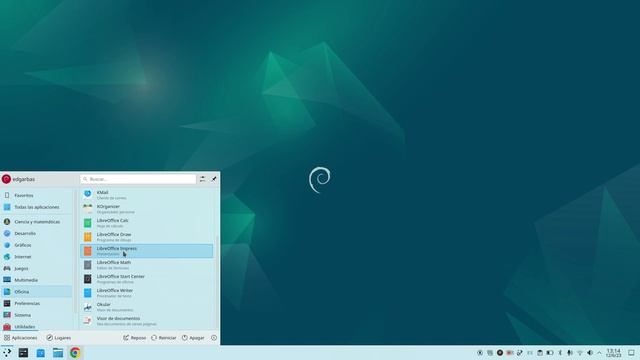The height and width of the screenshot is (360, 640).
Task: Open the file manager from taskbar
Action: (x=58, y=353)
